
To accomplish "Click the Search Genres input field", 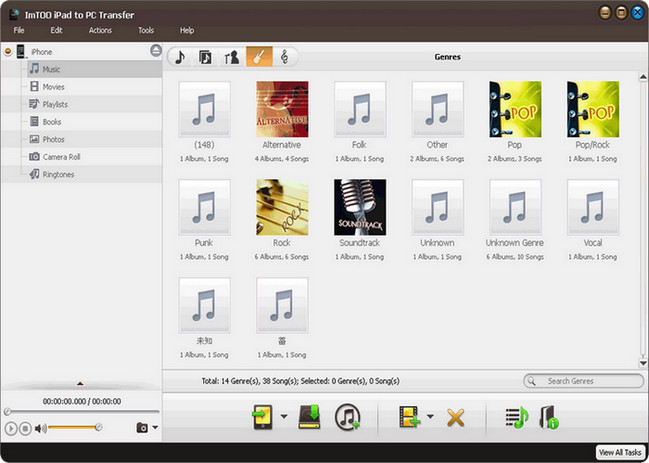I will (x=590, y=381).
